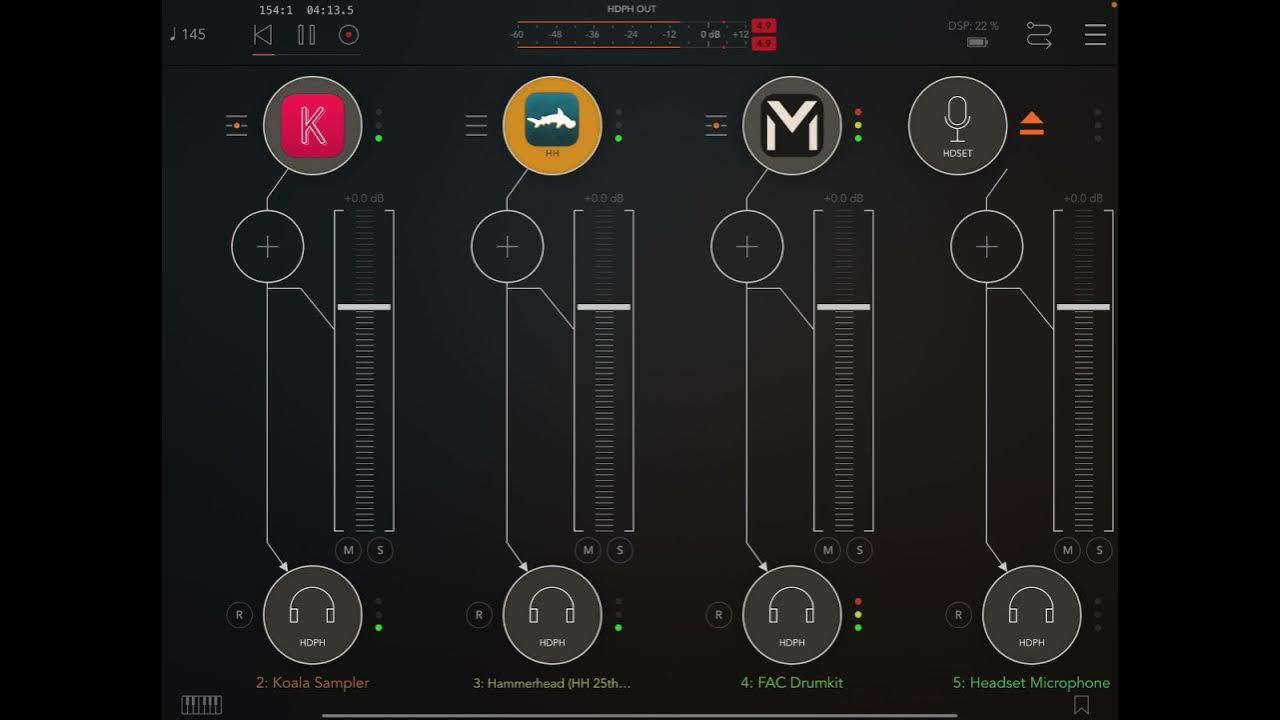This screenshot has height=720, width=1280.
Task: Click the Koala Sampler volume fader handle
Action: [364, 307]
